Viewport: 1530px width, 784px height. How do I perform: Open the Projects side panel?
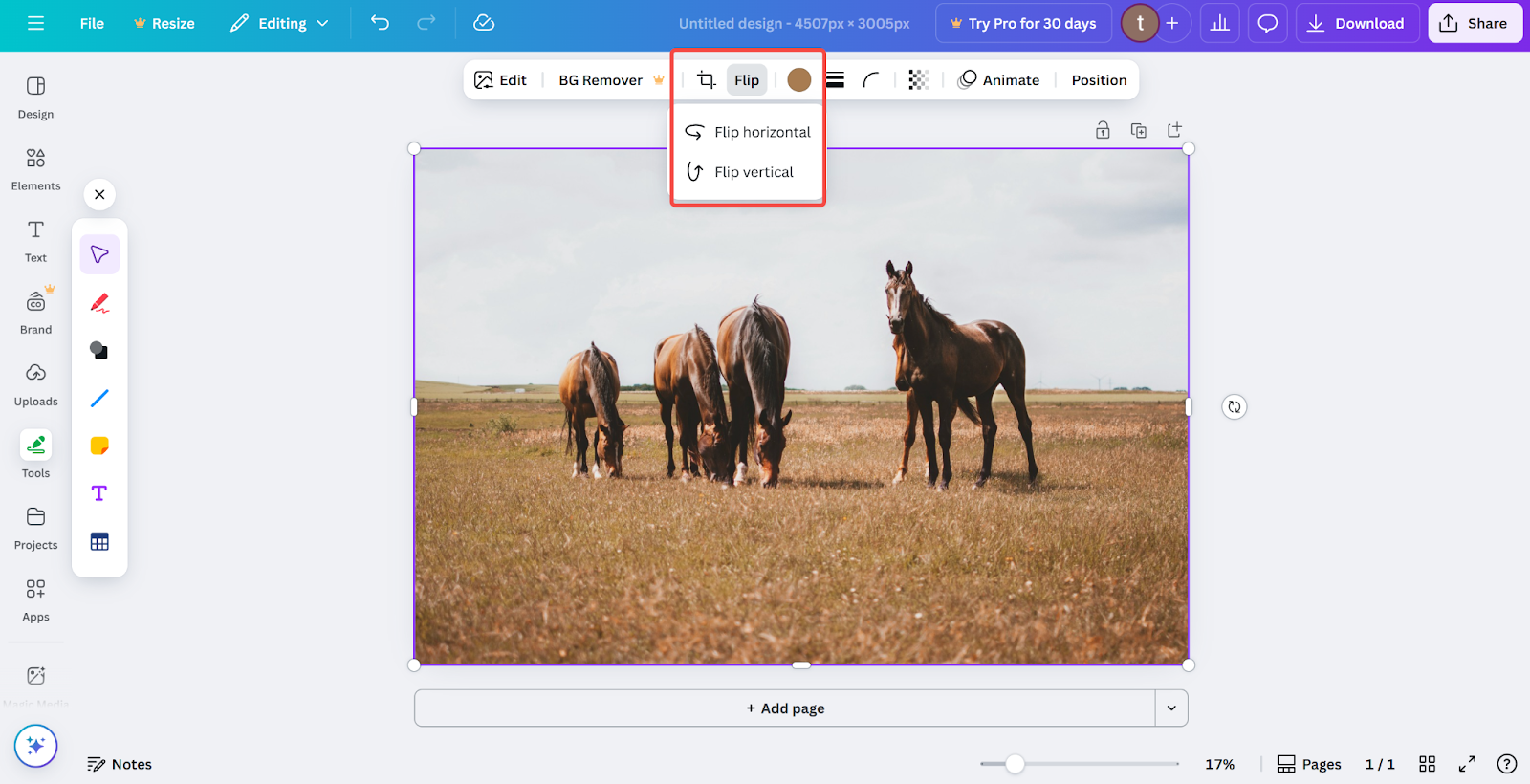(35, 528)
